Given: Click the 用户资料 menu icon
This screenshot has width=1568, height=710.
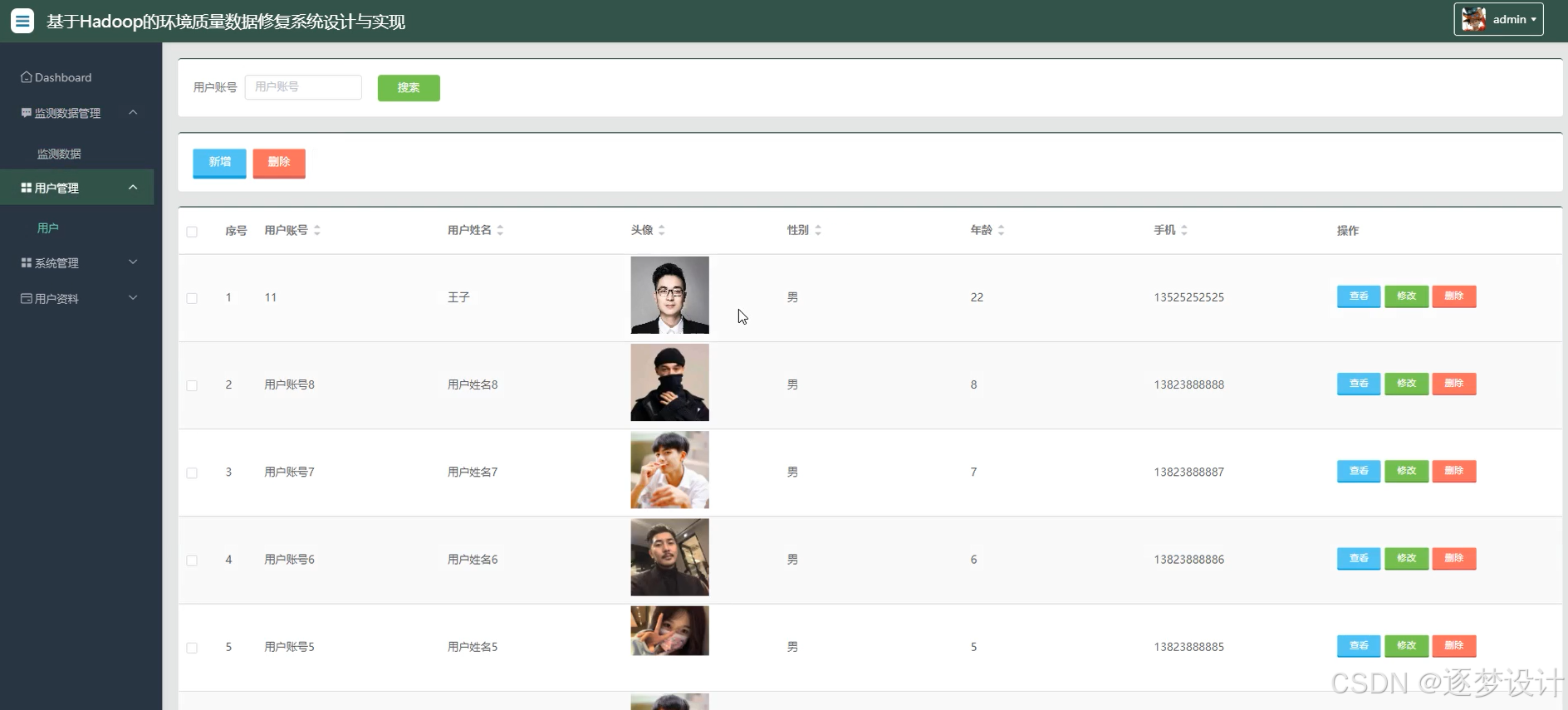Looking at the screenshot, I should click(x=27, y=298).
